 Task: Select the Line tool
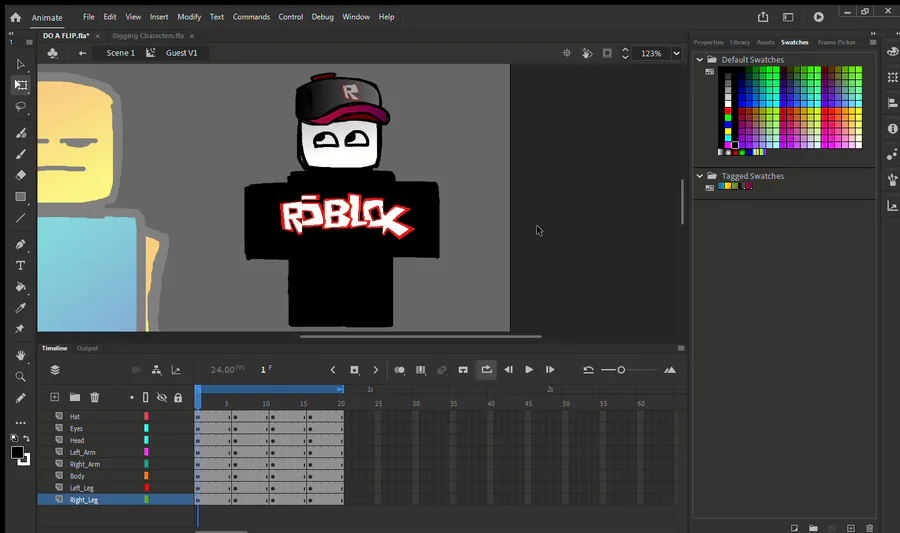tap(21, 218)
